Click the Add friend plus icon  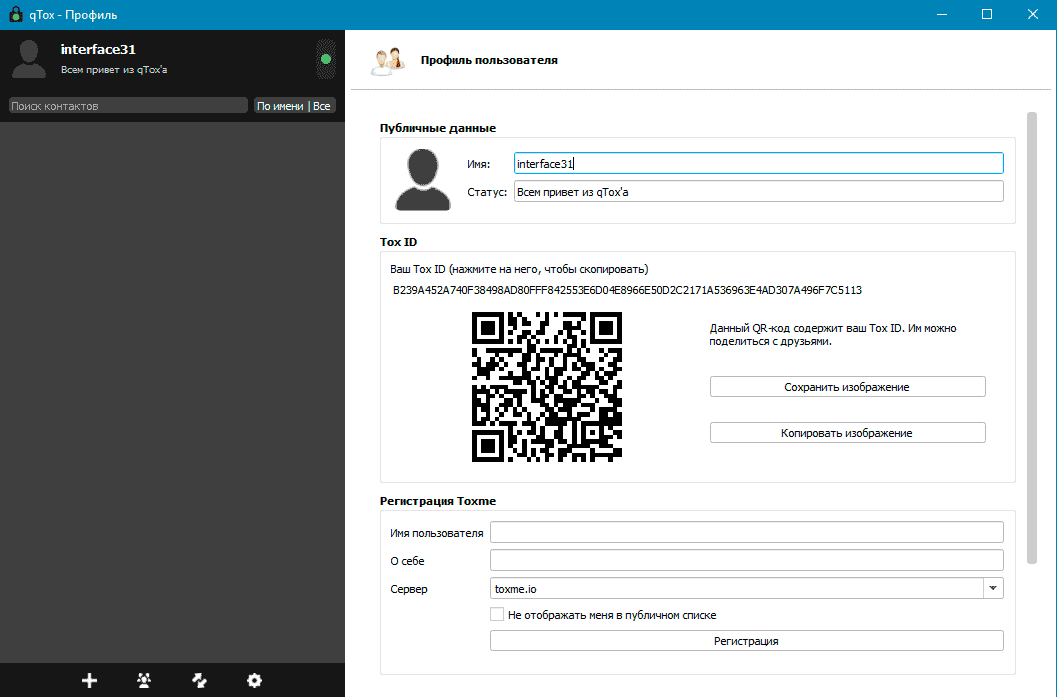click(x=89, y=681)
